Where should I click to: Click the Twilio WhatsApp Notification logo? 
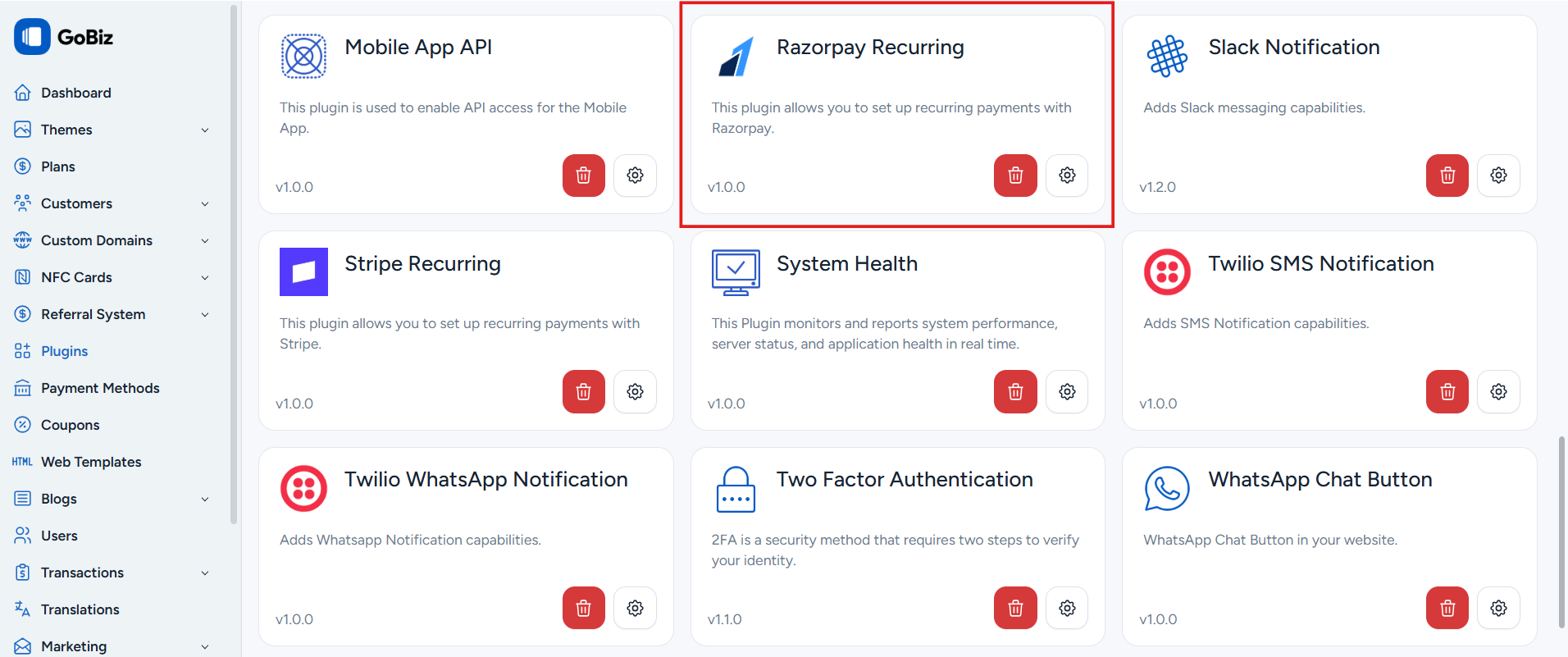(303, 488)
